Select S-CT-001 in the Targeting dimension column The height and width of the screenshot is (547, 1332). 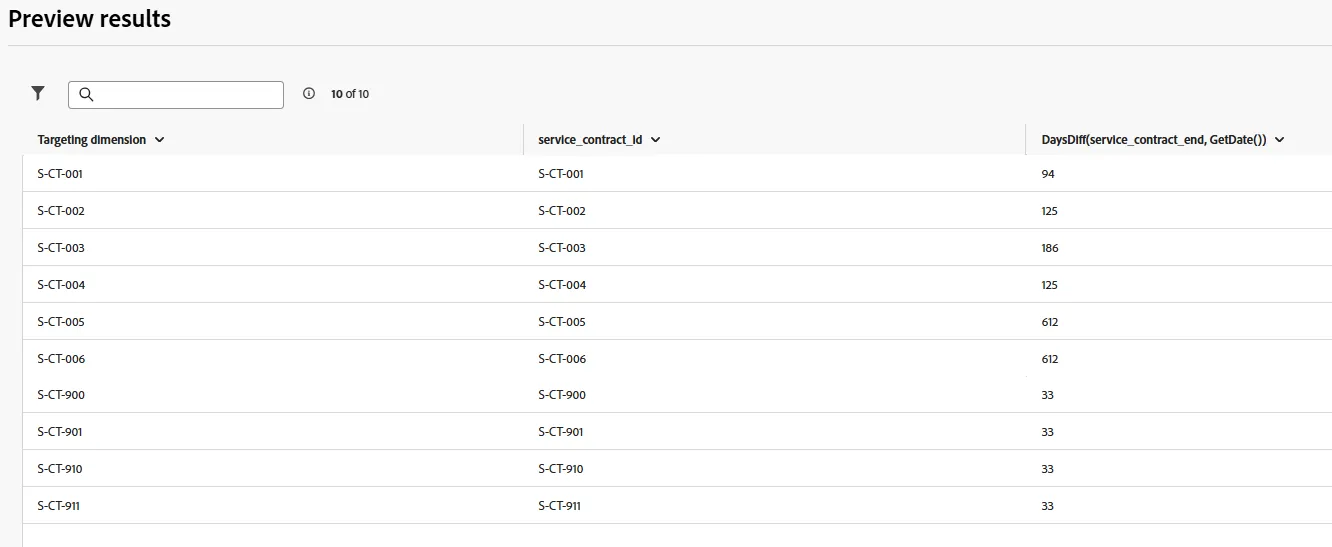[x=60, y=174]
